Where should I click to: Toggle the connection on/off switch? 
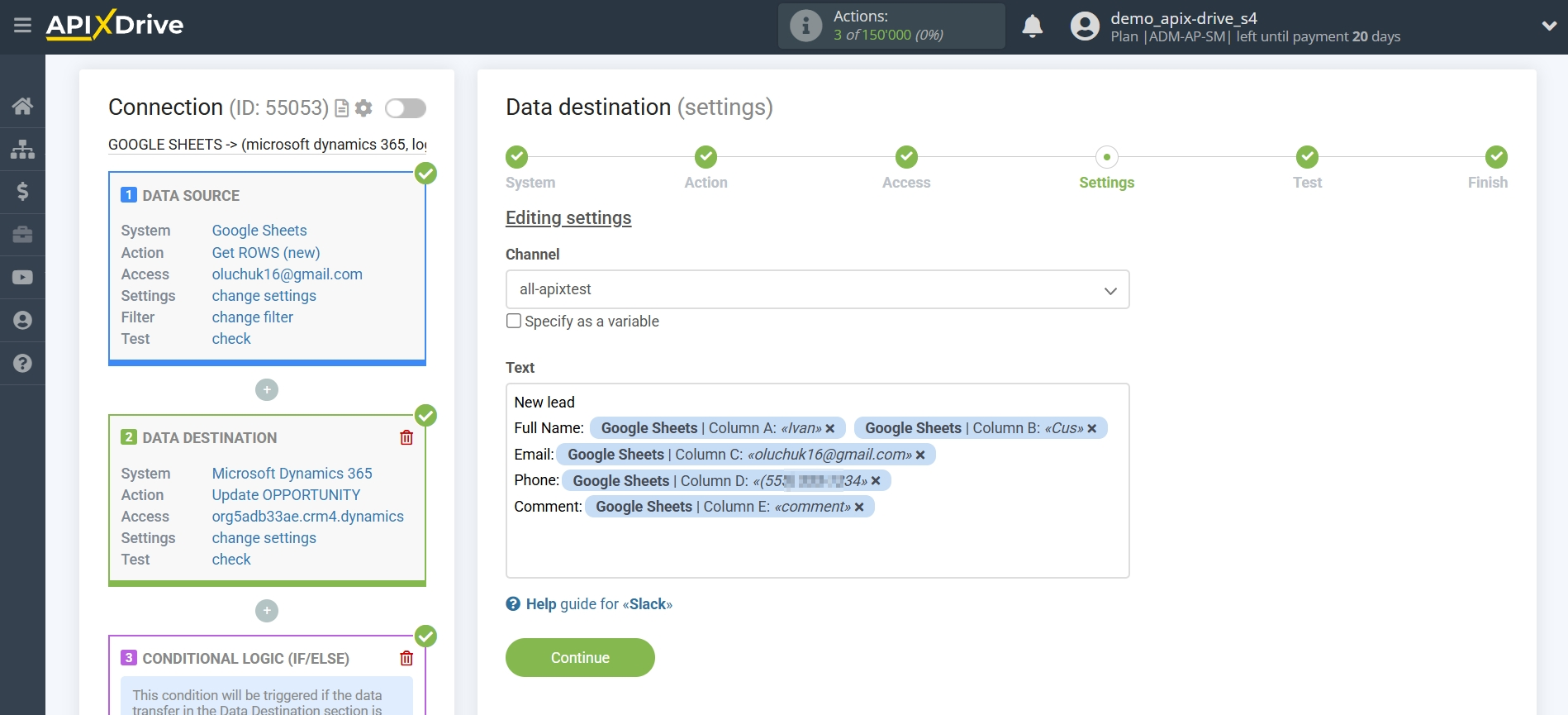coord(406,108)
